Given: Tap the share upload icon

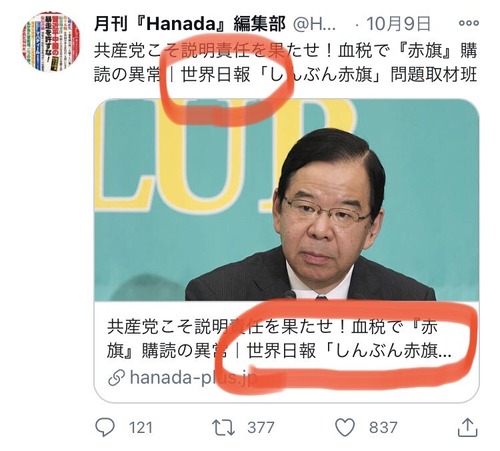Looking at the screenshot, I should click(x=468, y=427).
